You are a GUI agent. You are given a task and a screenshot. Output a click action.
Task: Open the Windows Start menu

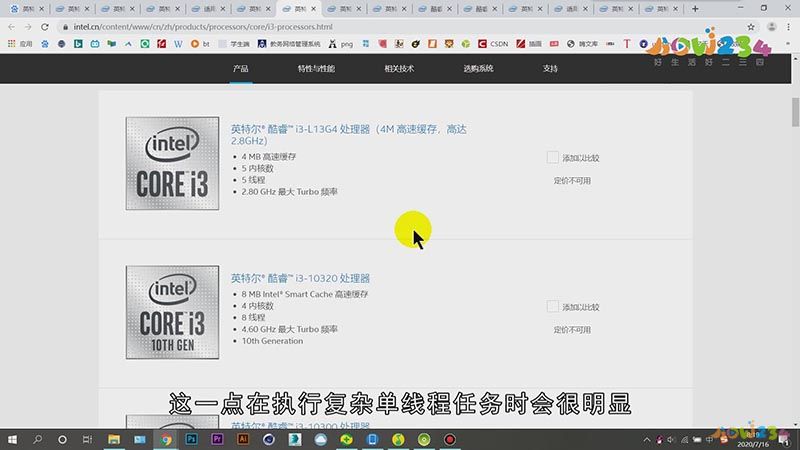point(12,439)
